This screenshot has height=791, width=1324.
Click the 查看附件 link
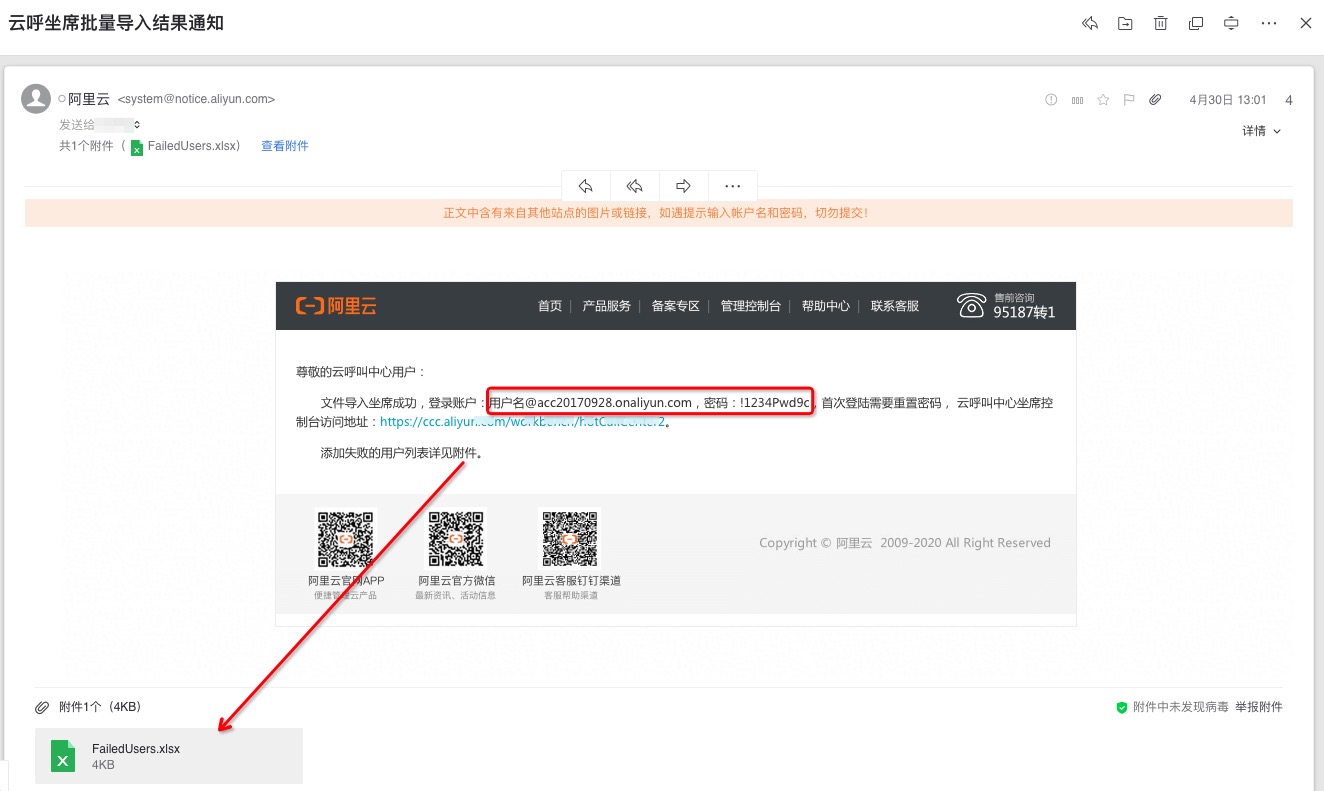[285, 146]
